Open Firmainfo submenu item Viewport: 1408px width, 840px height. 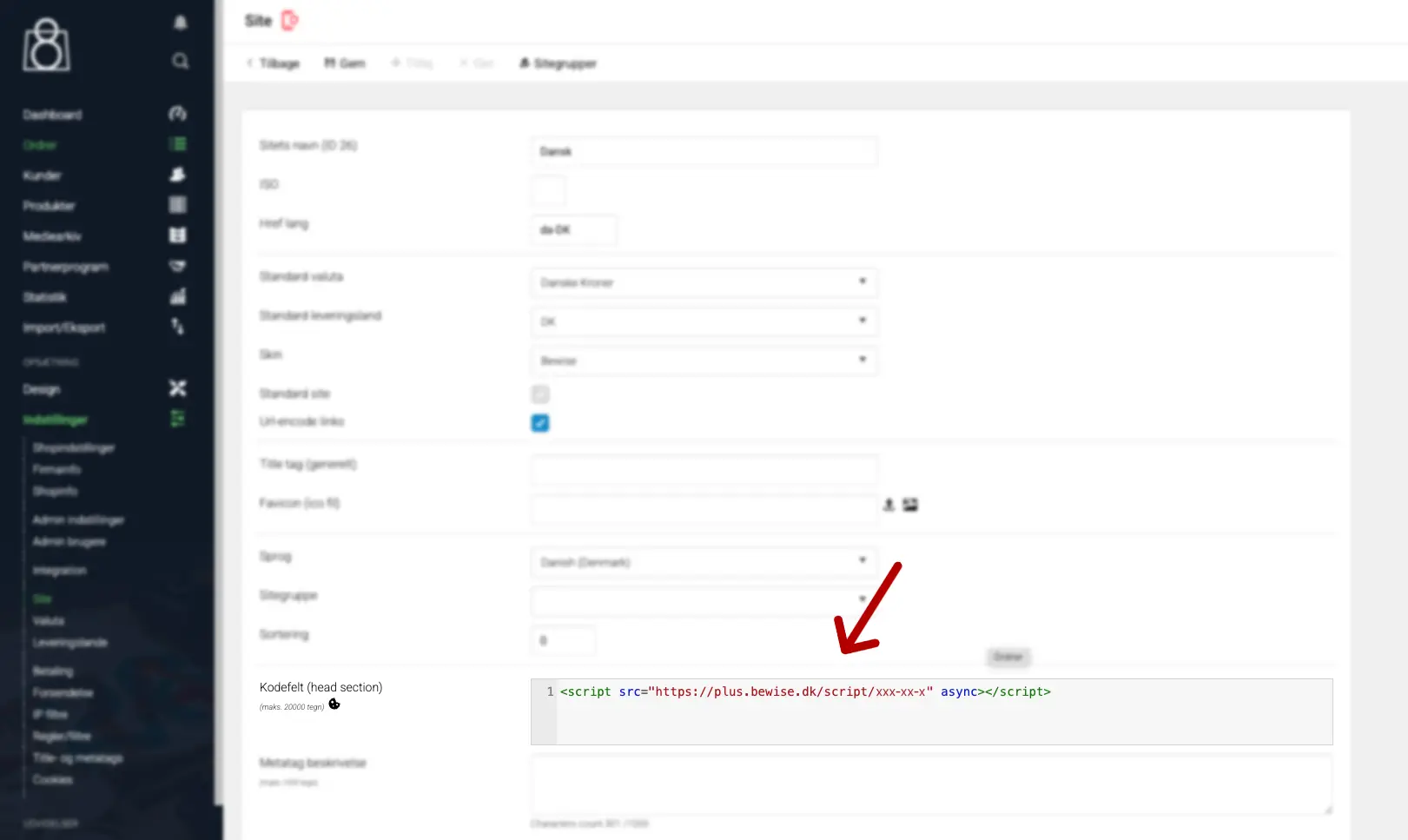pos(56,469)
